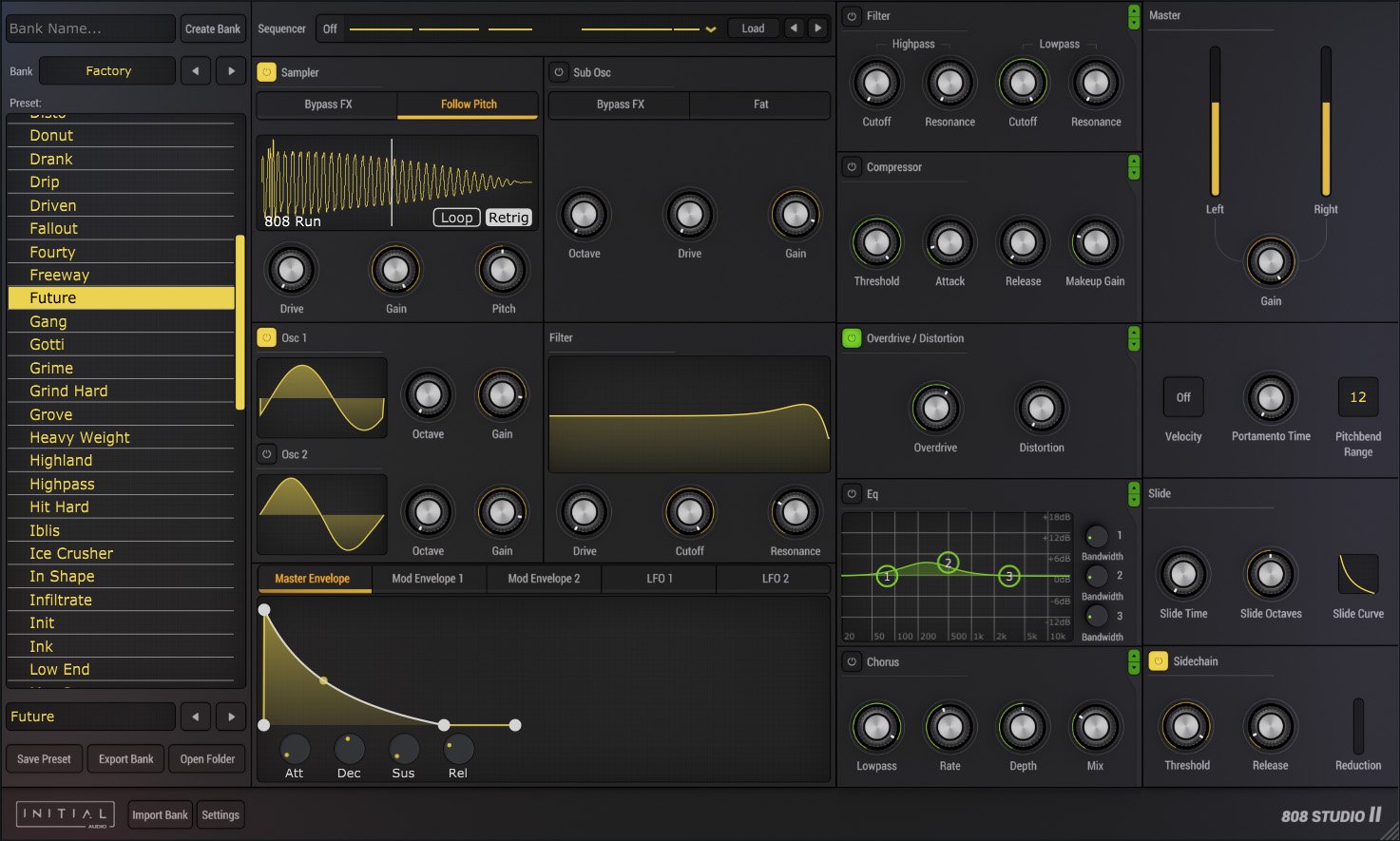1400x841 pixels.
Task: Click the Initial Audio logo
Action: [63, 813]
